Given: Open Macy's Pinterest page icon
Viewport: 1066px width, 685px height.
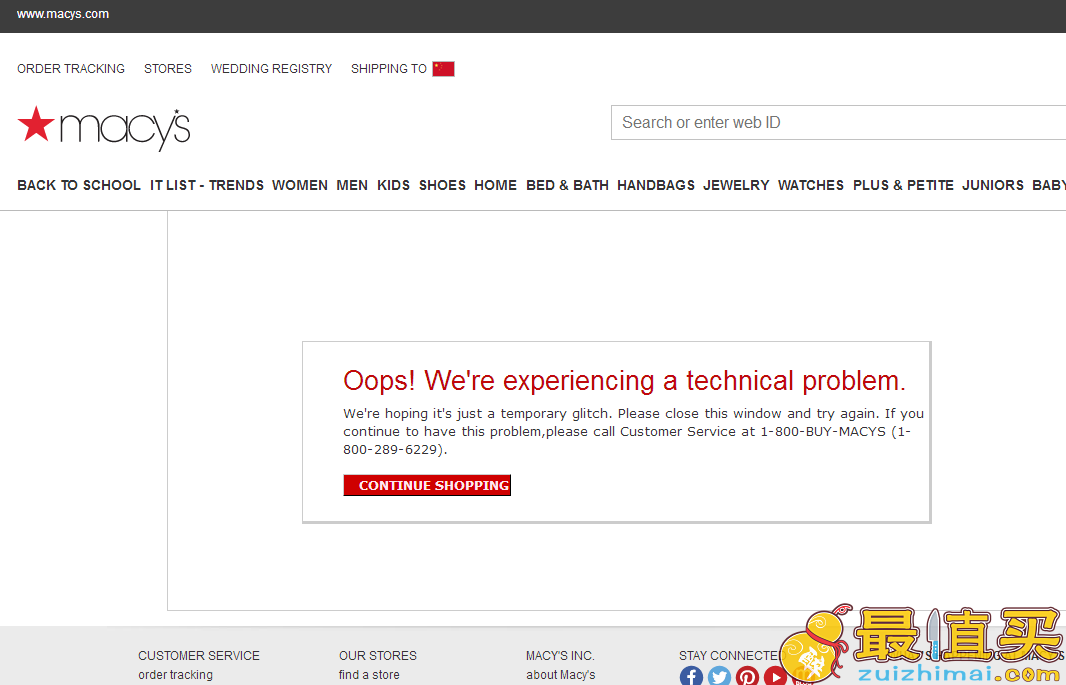Looking at the screenshot, I should pyautogui.click(x=747, y=676).
